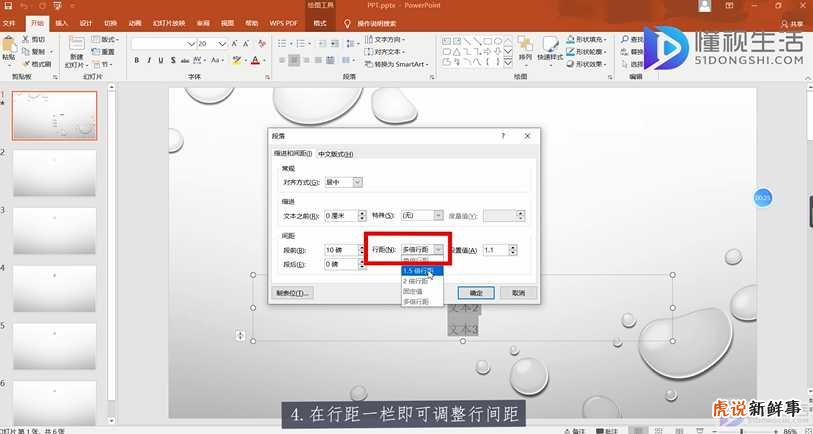Open the File tab

9,23
